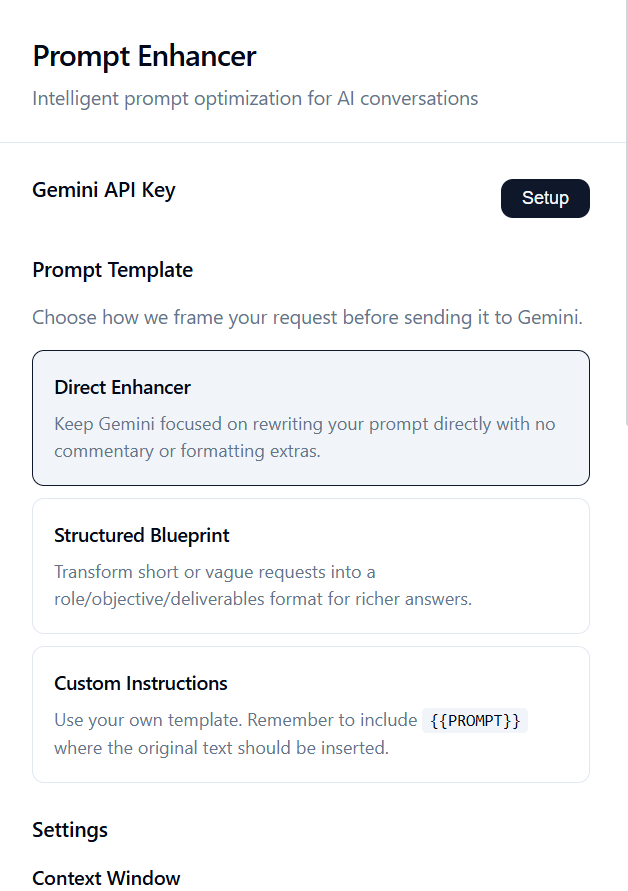
Task: Click the 'Use your own template' description text
Action: coord(235,720)
